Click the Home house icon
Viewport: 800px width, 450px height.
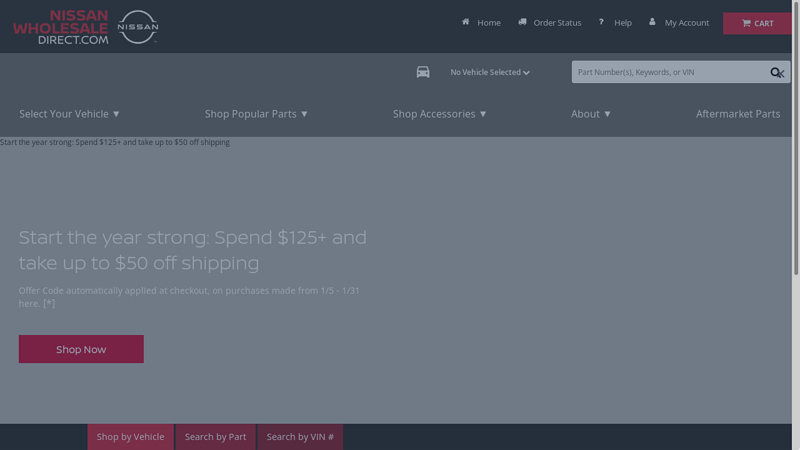coord(466,22)
